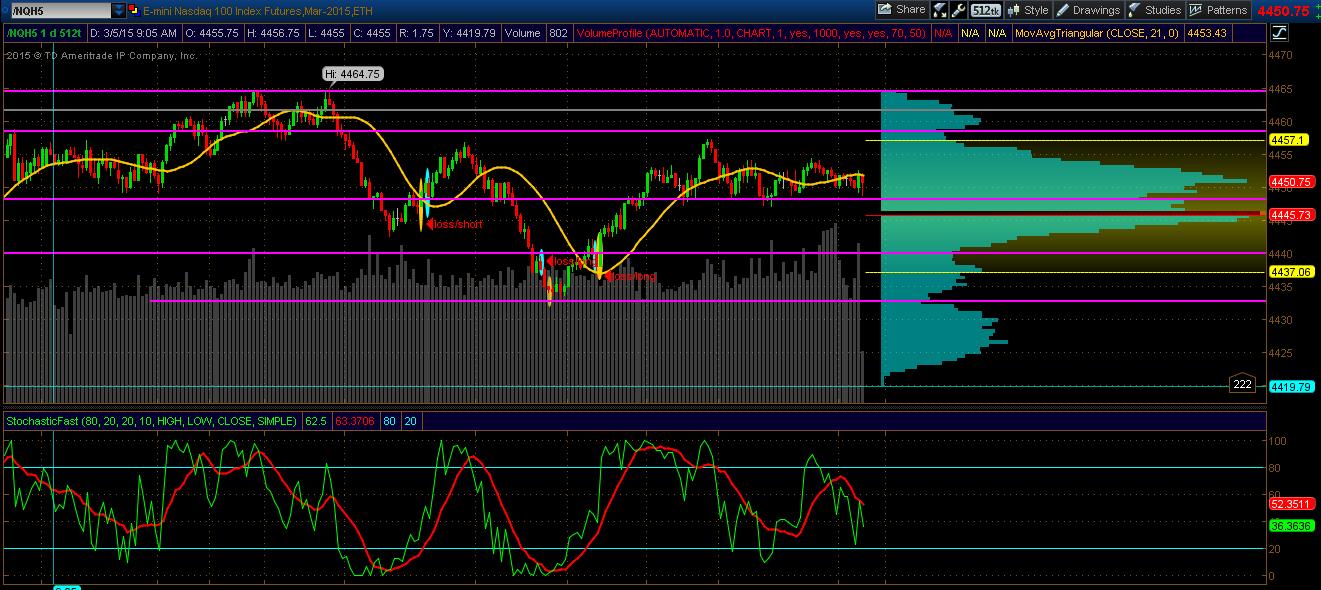Click the 'Volume' study label
This screenshot has width=1321, height=590.
point(522,33)
